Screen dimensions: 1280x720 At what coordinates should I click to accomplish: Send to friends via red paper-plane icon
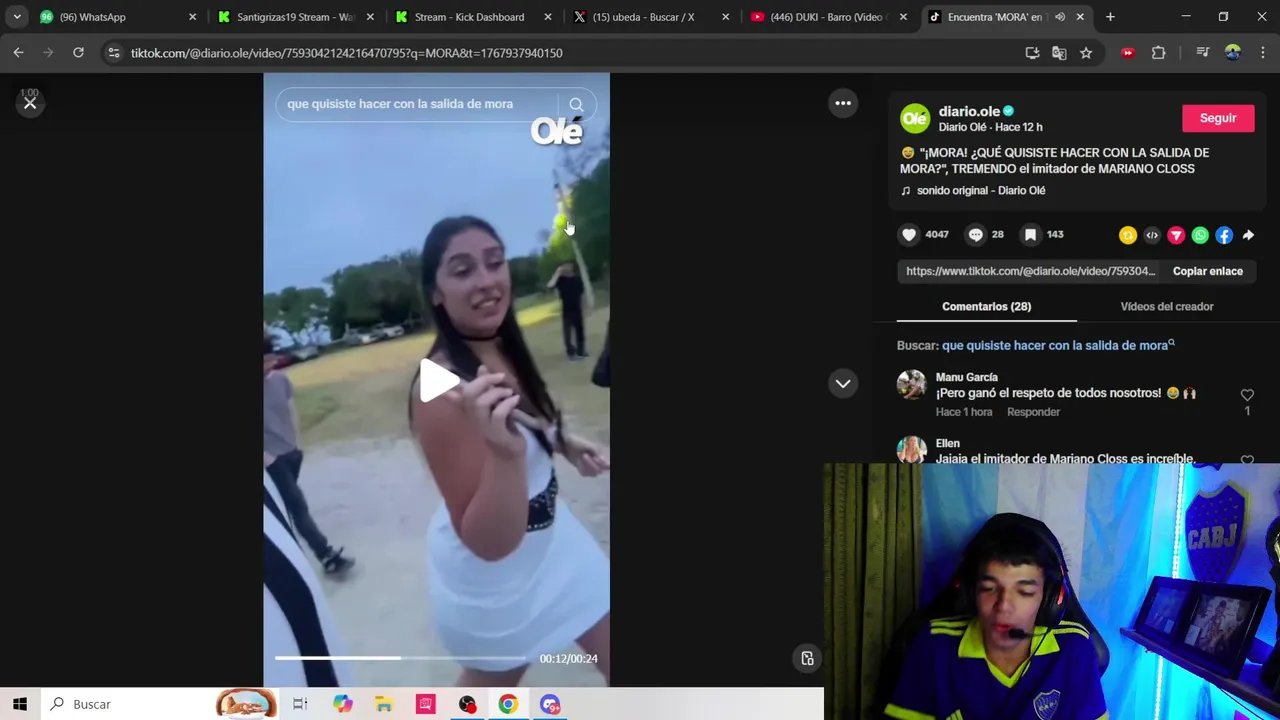[x=1176, y=235]
